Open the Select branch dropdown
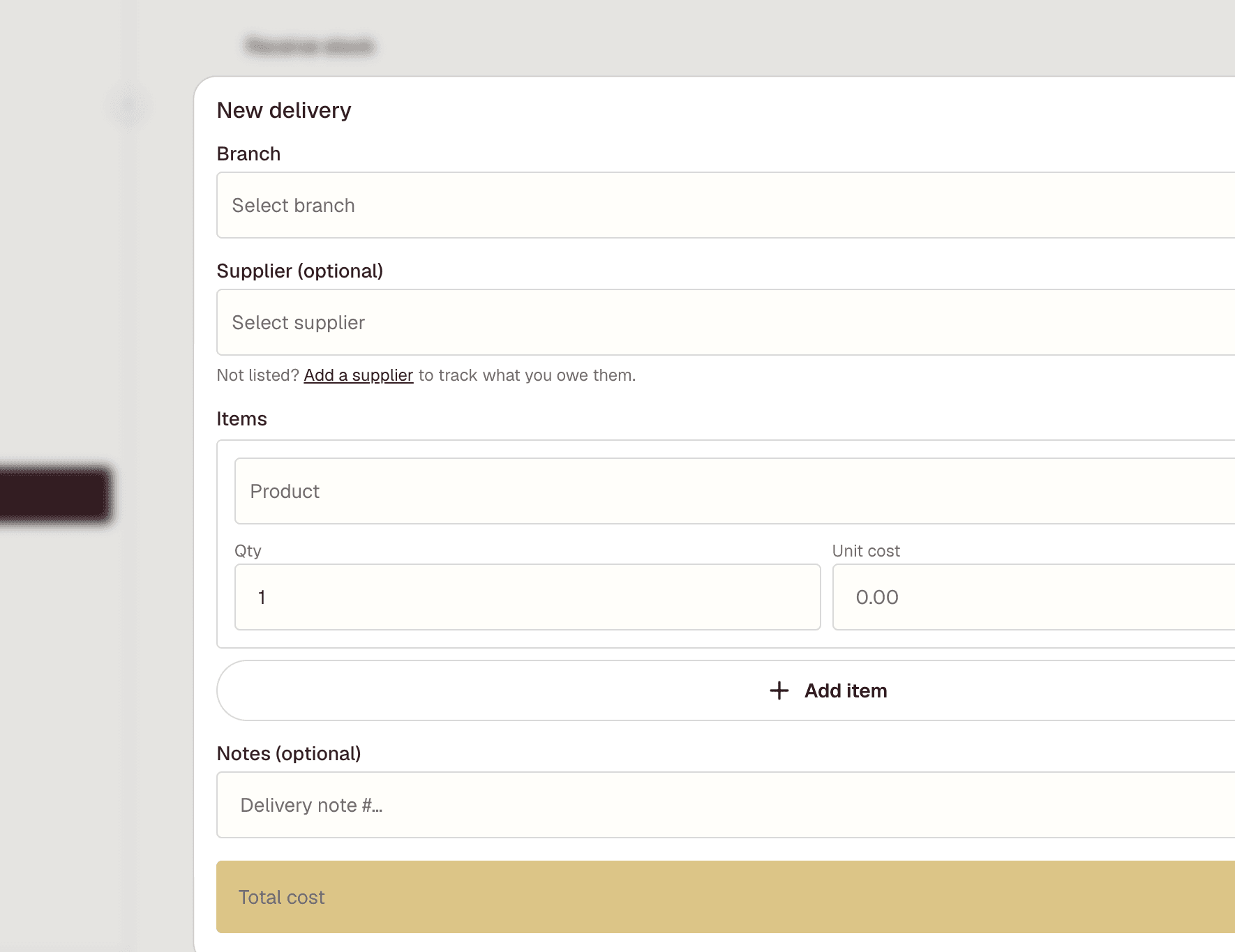The image size is (1235, 952). coord(726,205)
